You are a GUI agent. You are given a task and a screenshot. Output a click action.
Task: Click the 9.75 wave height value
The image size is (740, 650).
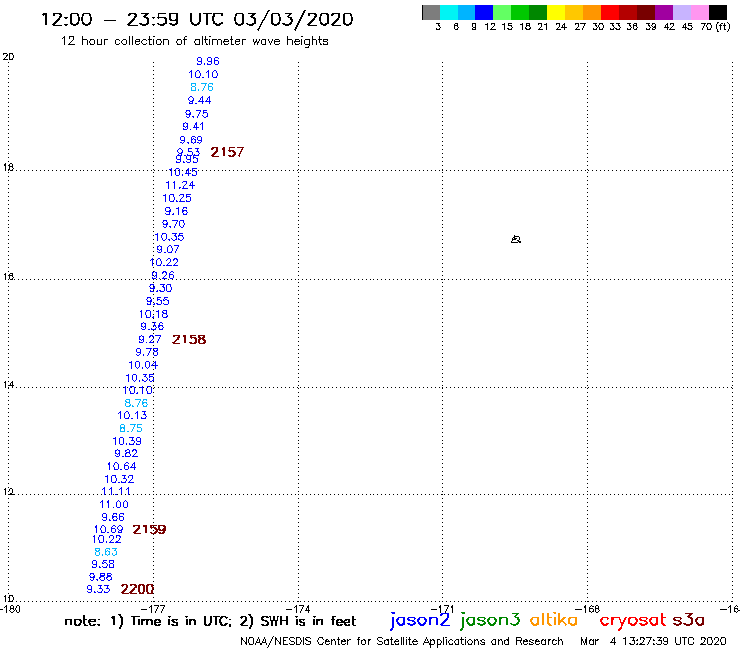tap(196, 114)
